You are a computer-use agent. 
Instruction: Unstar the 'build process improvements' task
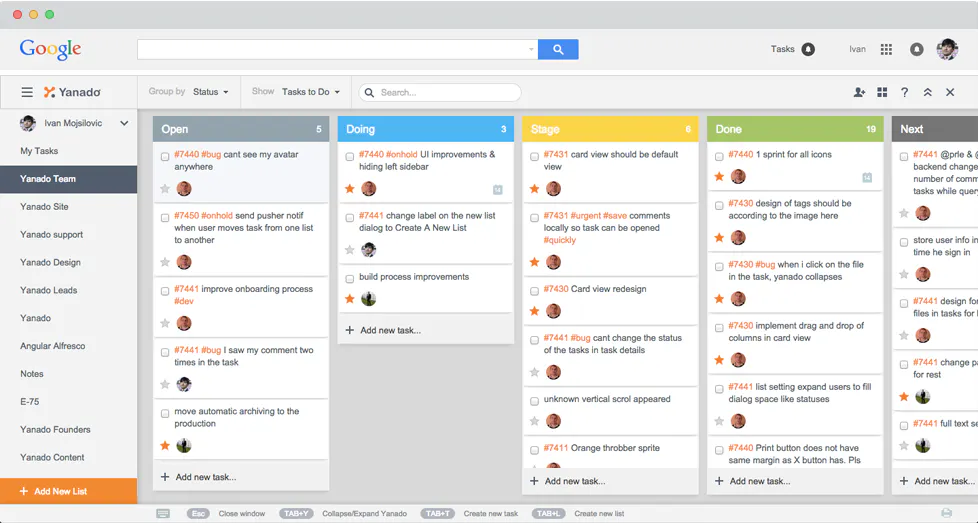[349, 299]
